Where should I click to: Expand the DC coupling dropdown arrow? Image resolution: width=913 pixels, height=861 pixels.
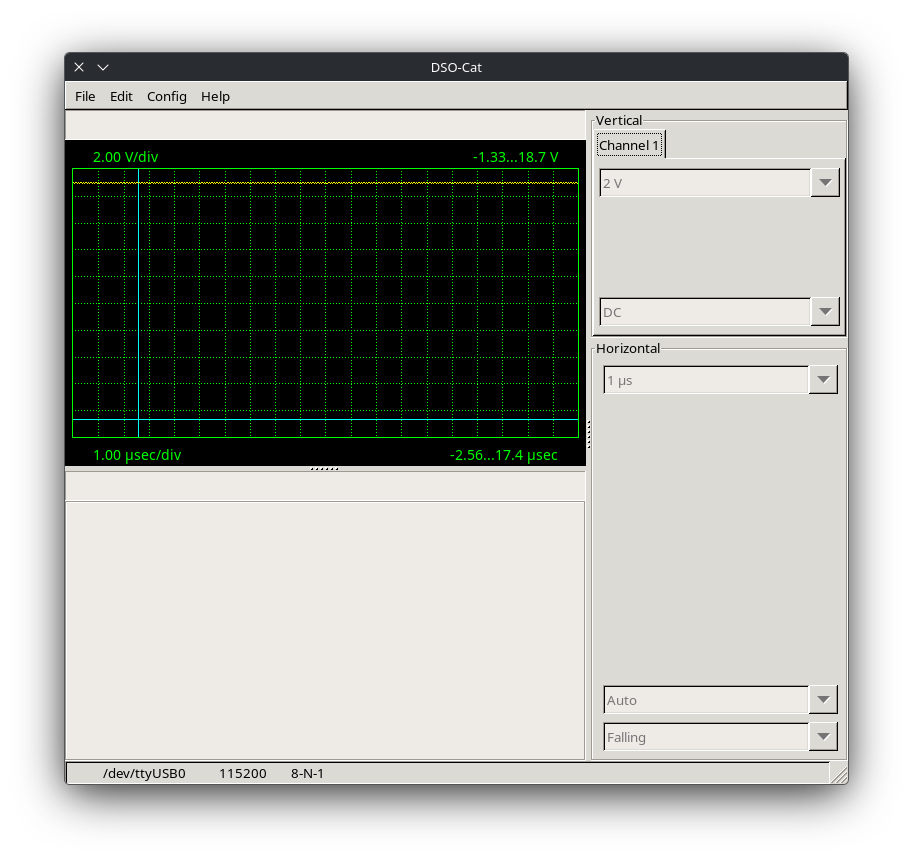[x=824, y=311]
